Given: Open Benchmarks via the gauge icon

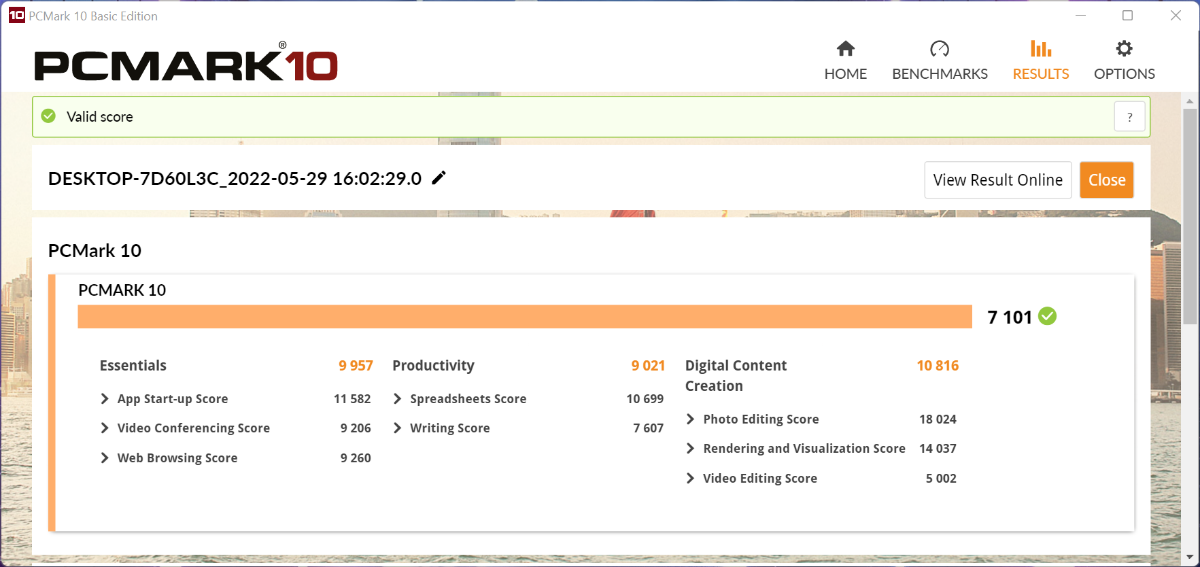Looking at the screenshot, I should click(x=939, y=49).
